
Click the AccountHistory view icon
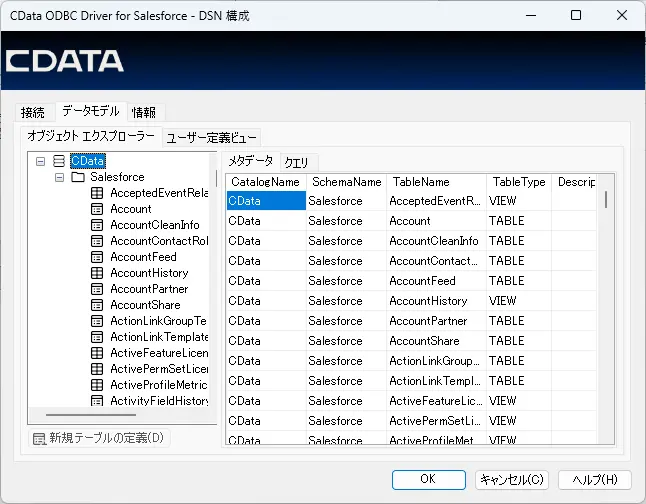coord(97,273)
